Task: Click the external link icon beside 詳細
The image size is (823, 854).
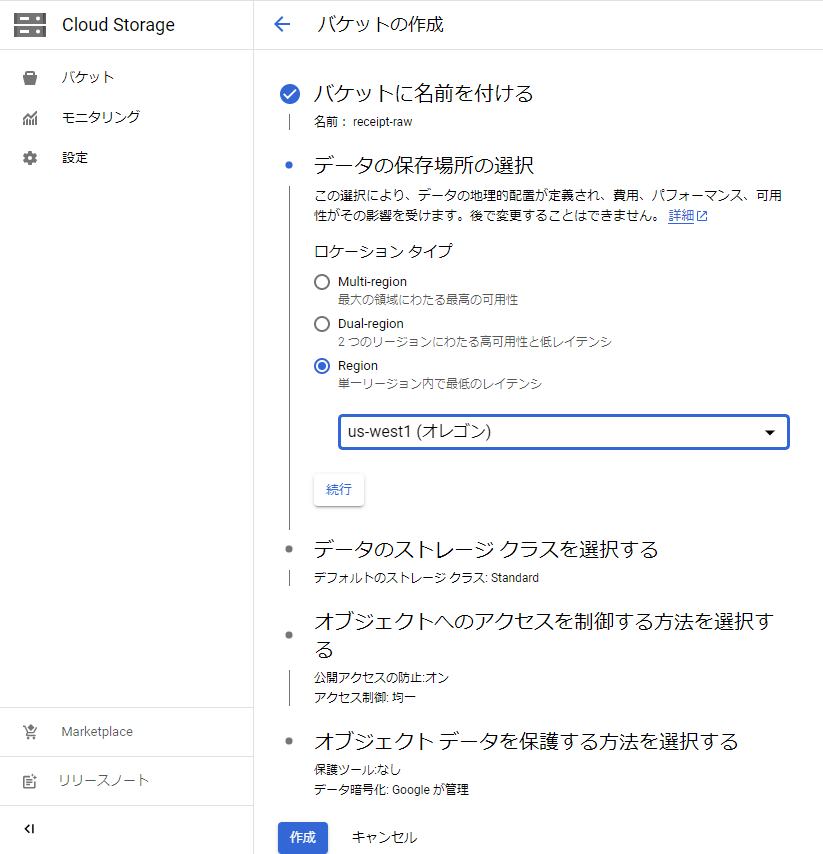Action: tap(702, 216)
